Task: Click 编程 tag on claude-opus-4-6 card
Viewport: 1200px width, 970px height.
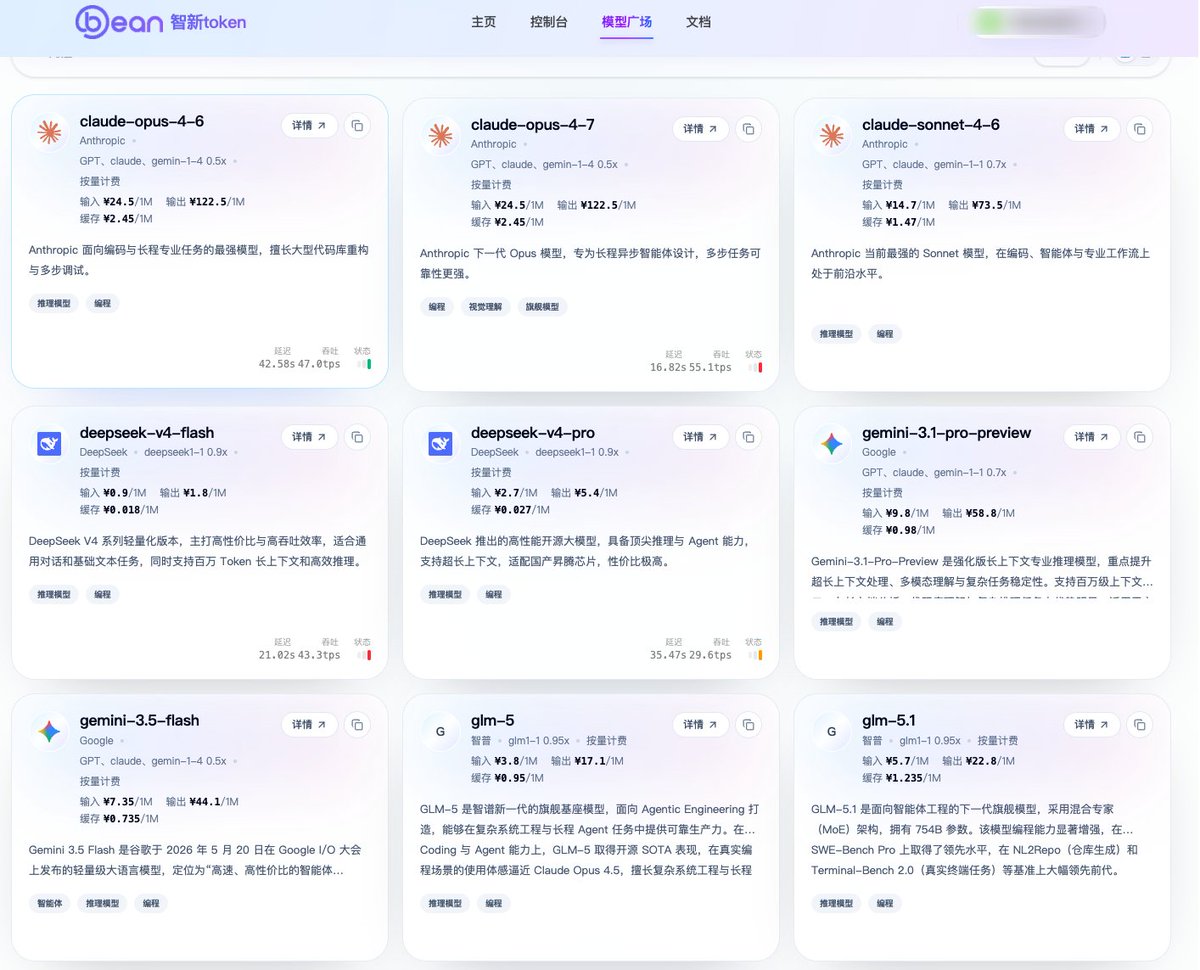Action: (102, 303)
